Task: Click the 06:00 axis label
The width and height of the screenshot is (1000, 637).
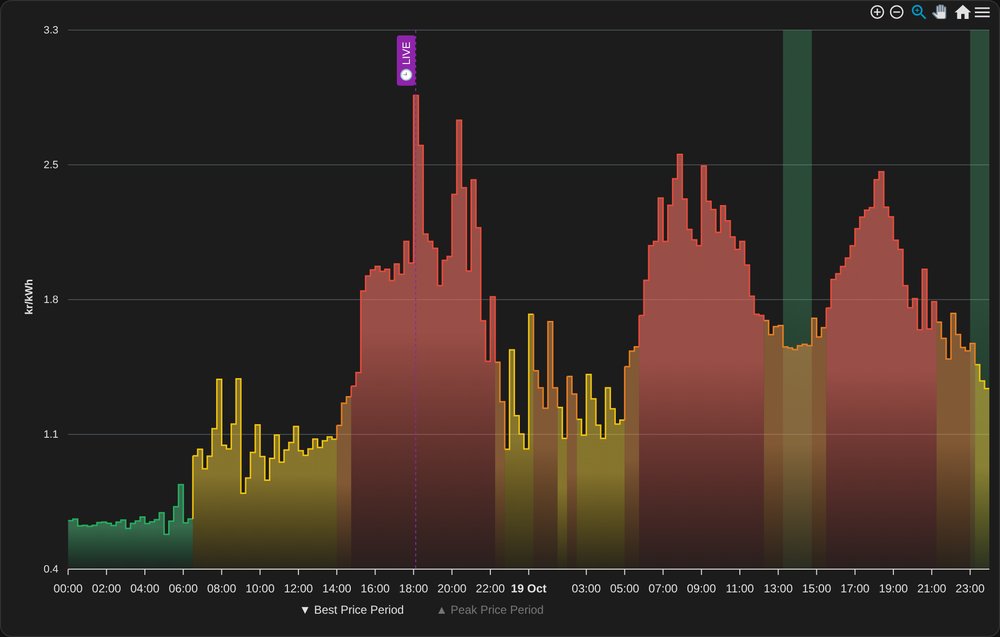Action: [x=183, y=589]
